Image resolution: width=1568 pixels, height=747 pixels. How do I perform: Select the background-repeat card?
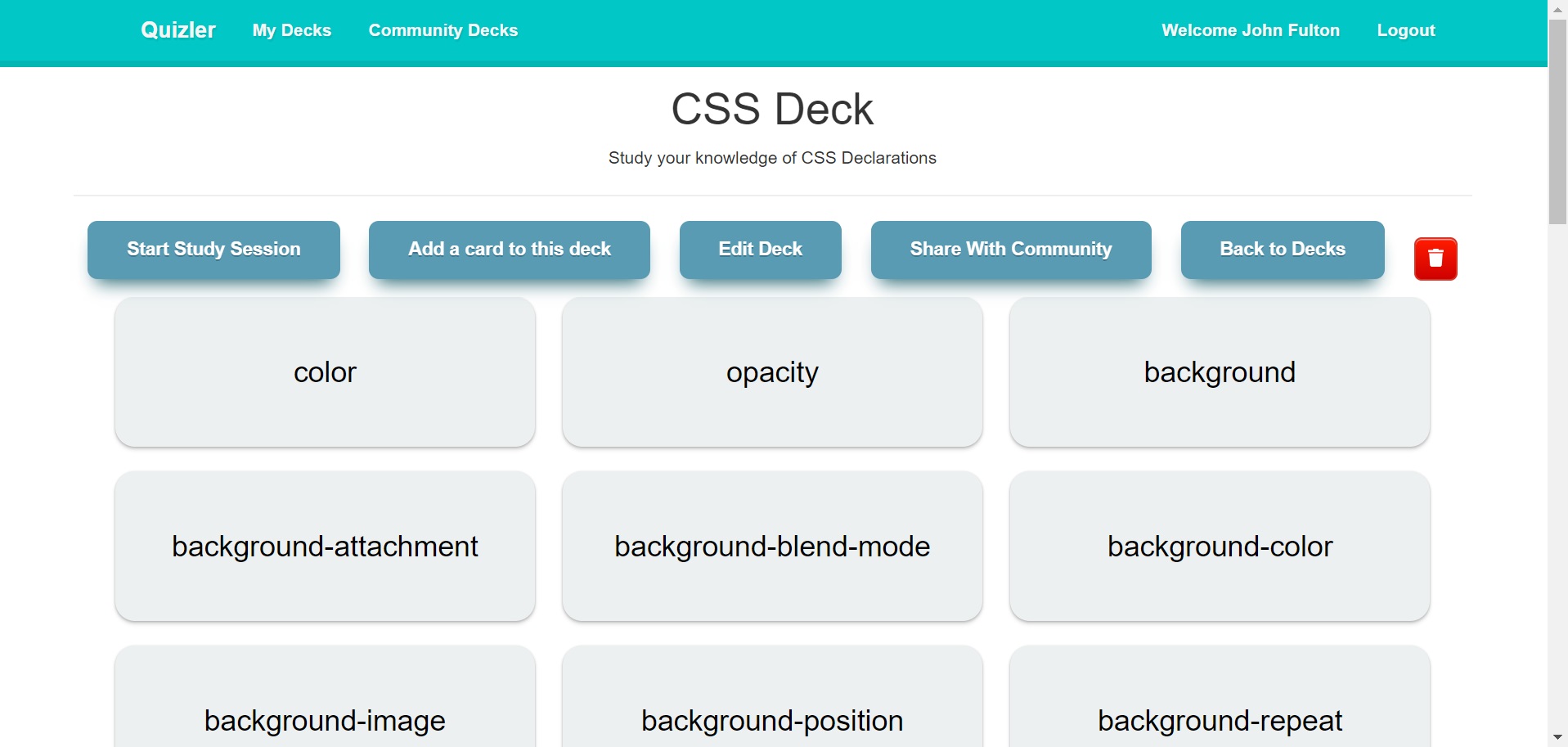click(1220, 696)
